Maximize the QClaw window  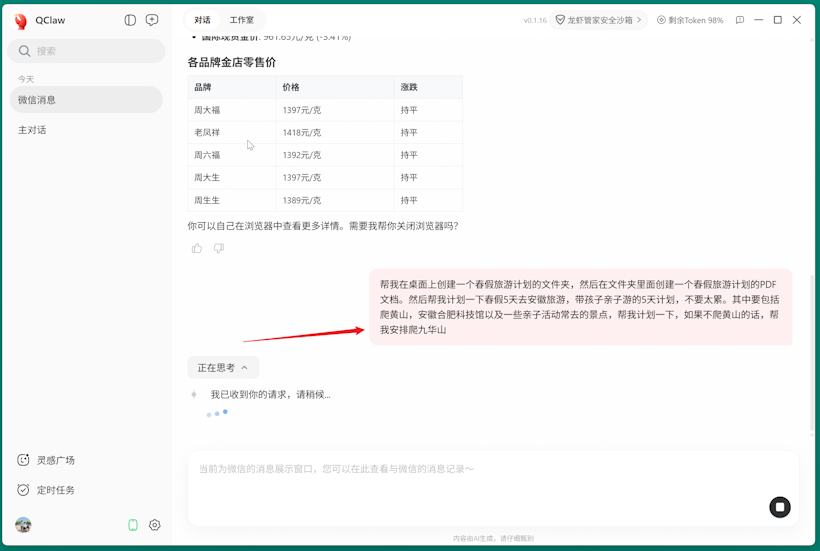(778, 20)
